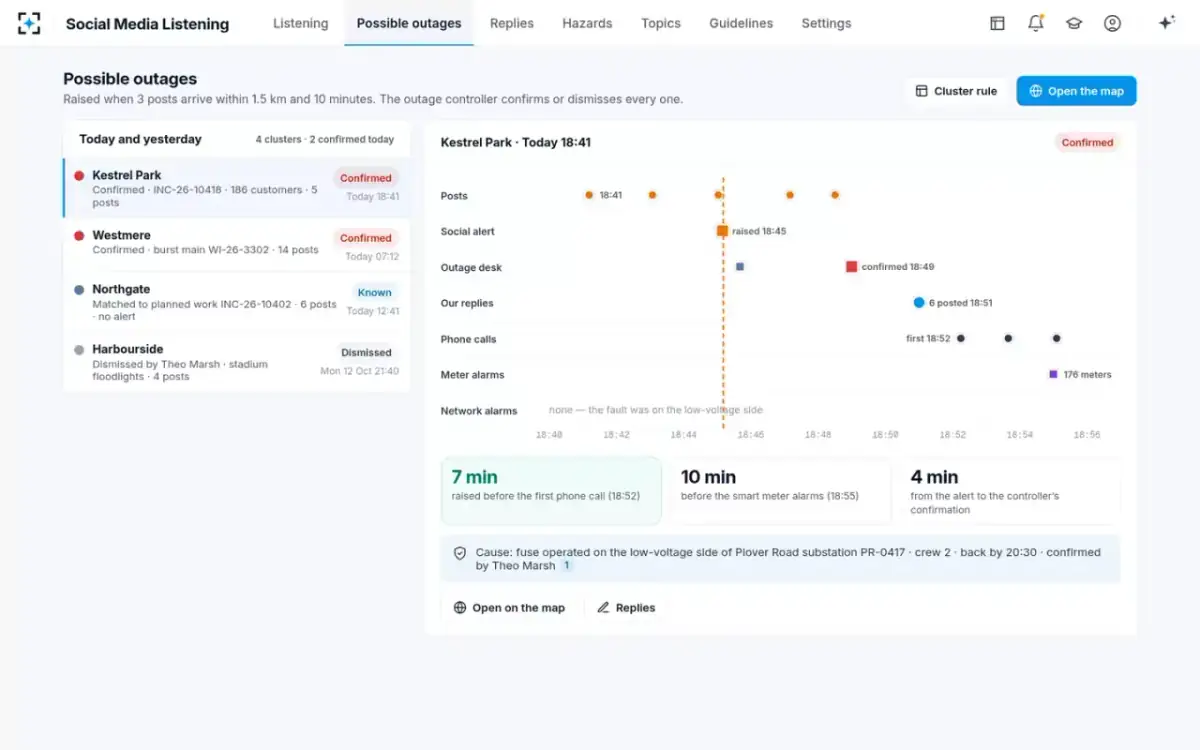Switch to the Topics tab

point(661,23)
